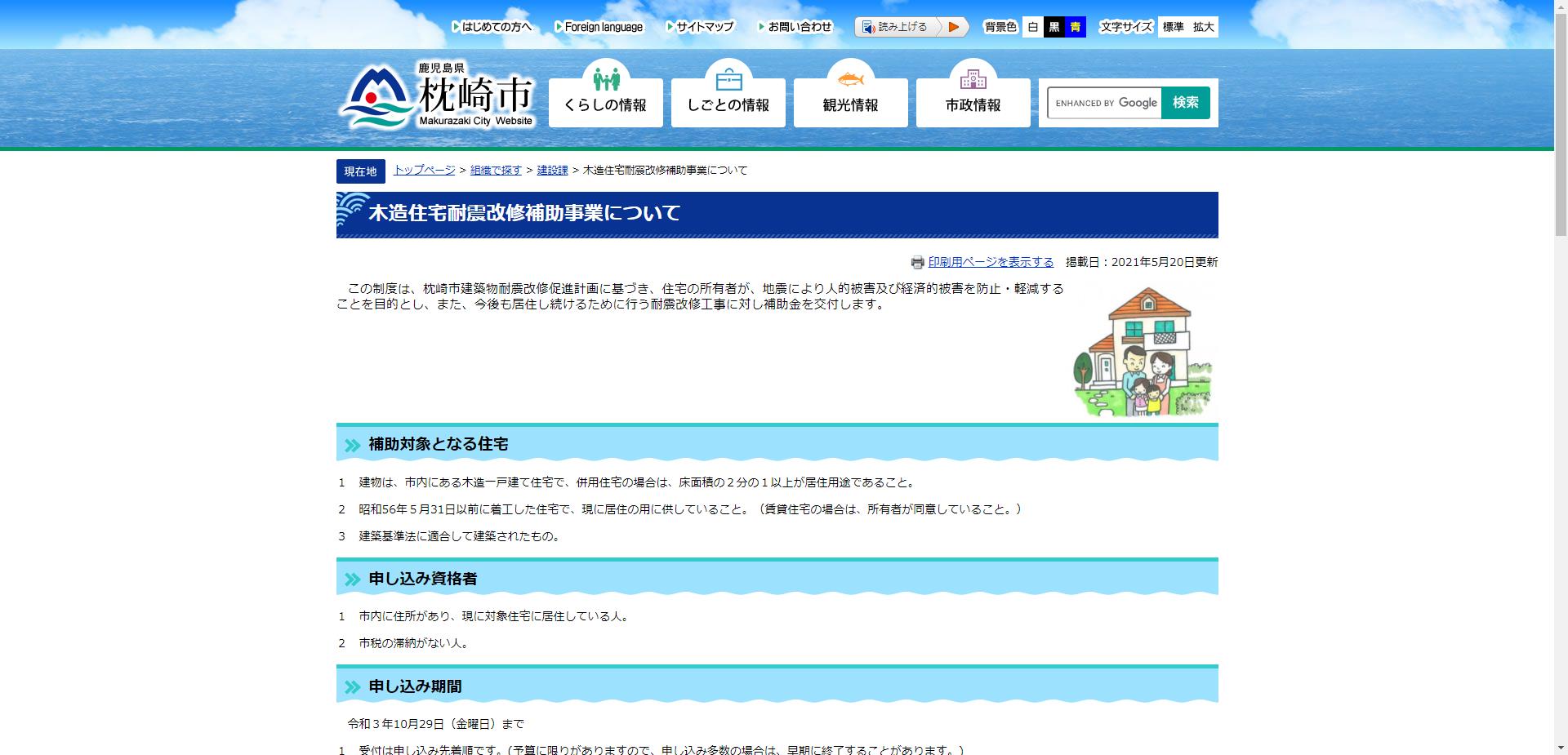This screenshot has height=755, width=1568.
Task: Select 標準 text size
Action: pos(1174,27)
